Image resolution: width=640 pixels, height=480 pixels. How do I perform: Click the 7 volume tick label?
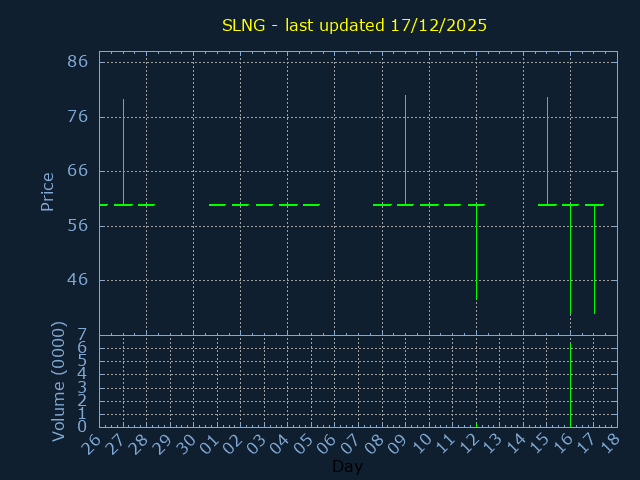click(x=83, y=334)
